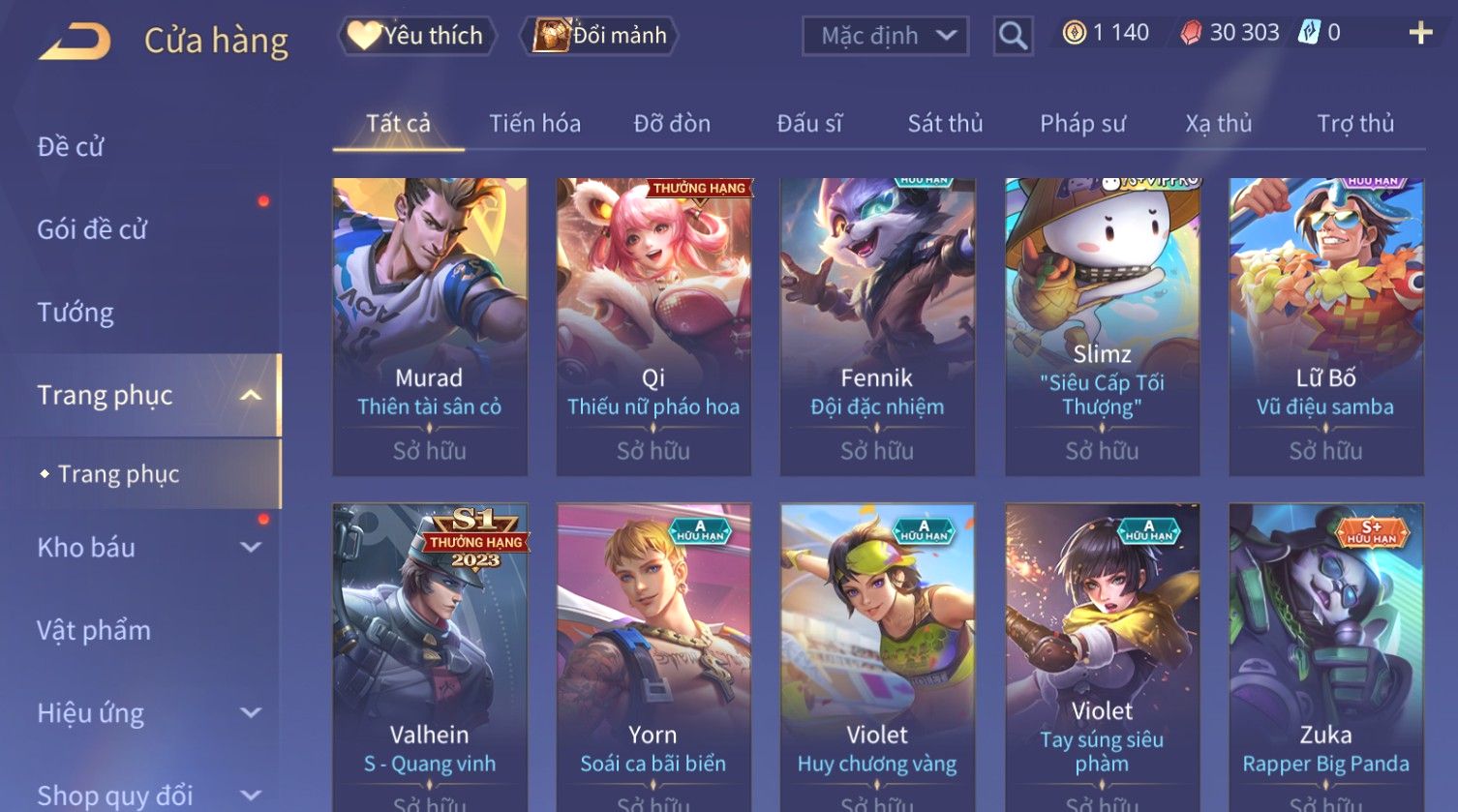The width and height of the screenshot is (1458, 812).
Task: Open Yêu thích favorites heart button
Action: (x=416, y=36)
